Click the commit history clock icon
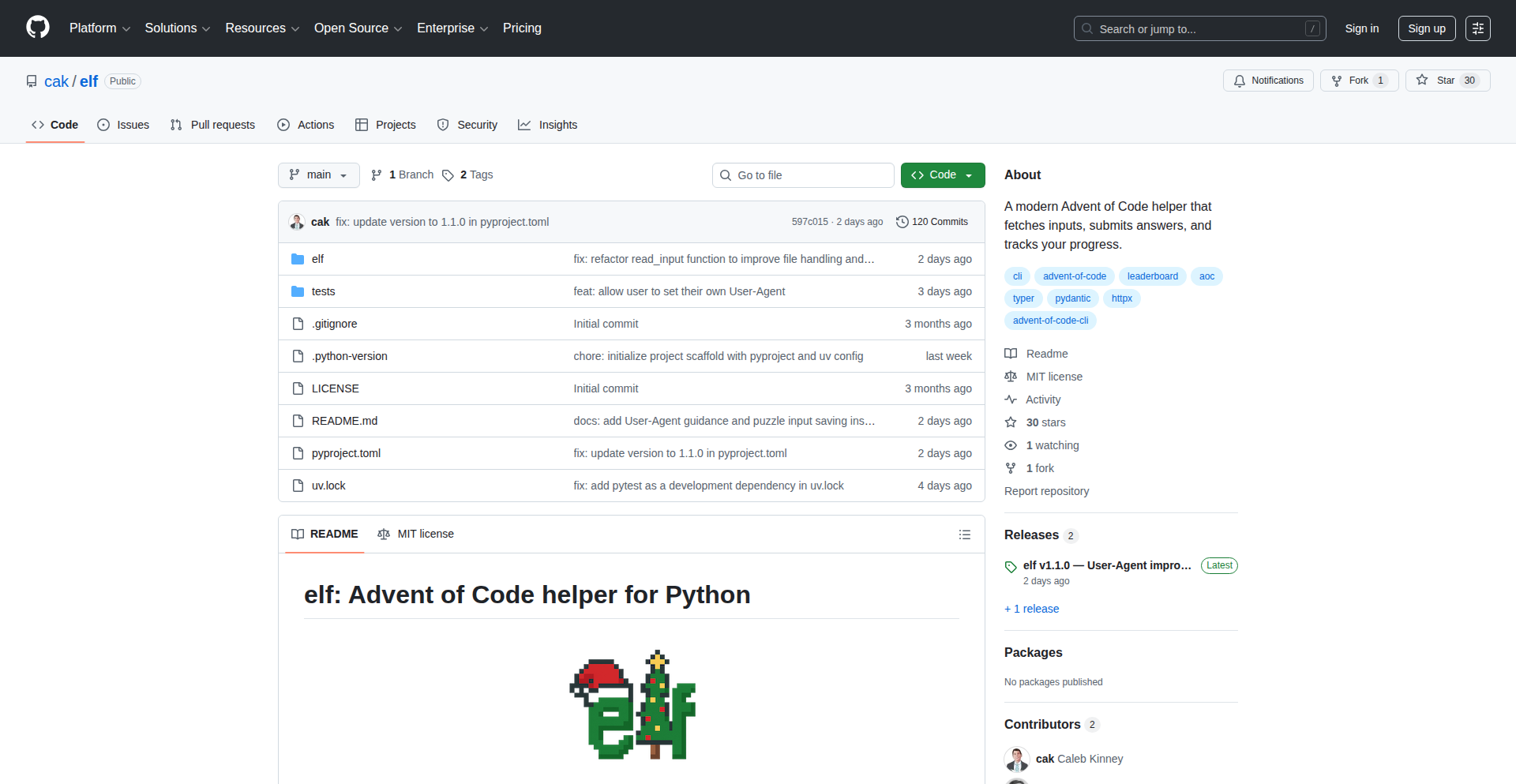1516x784 pixels. click(x=902, y=222)
